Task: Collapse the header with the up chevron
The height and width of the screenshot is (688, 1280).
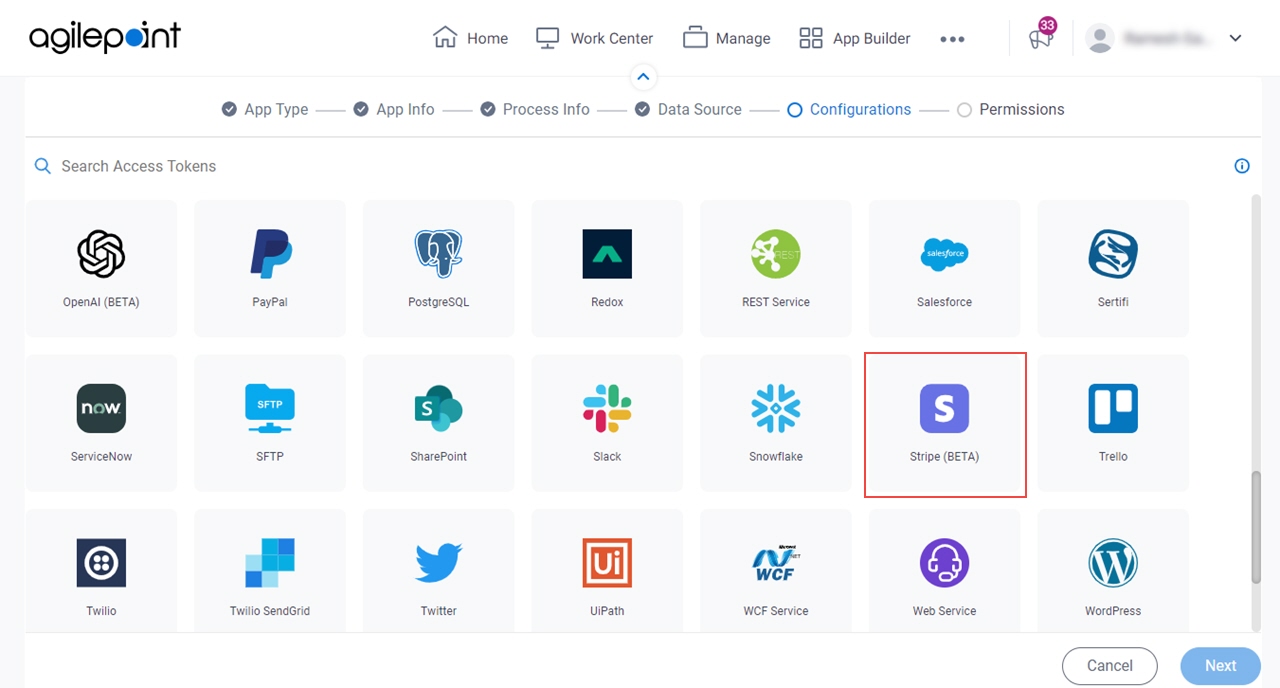Action: [643, 77]
